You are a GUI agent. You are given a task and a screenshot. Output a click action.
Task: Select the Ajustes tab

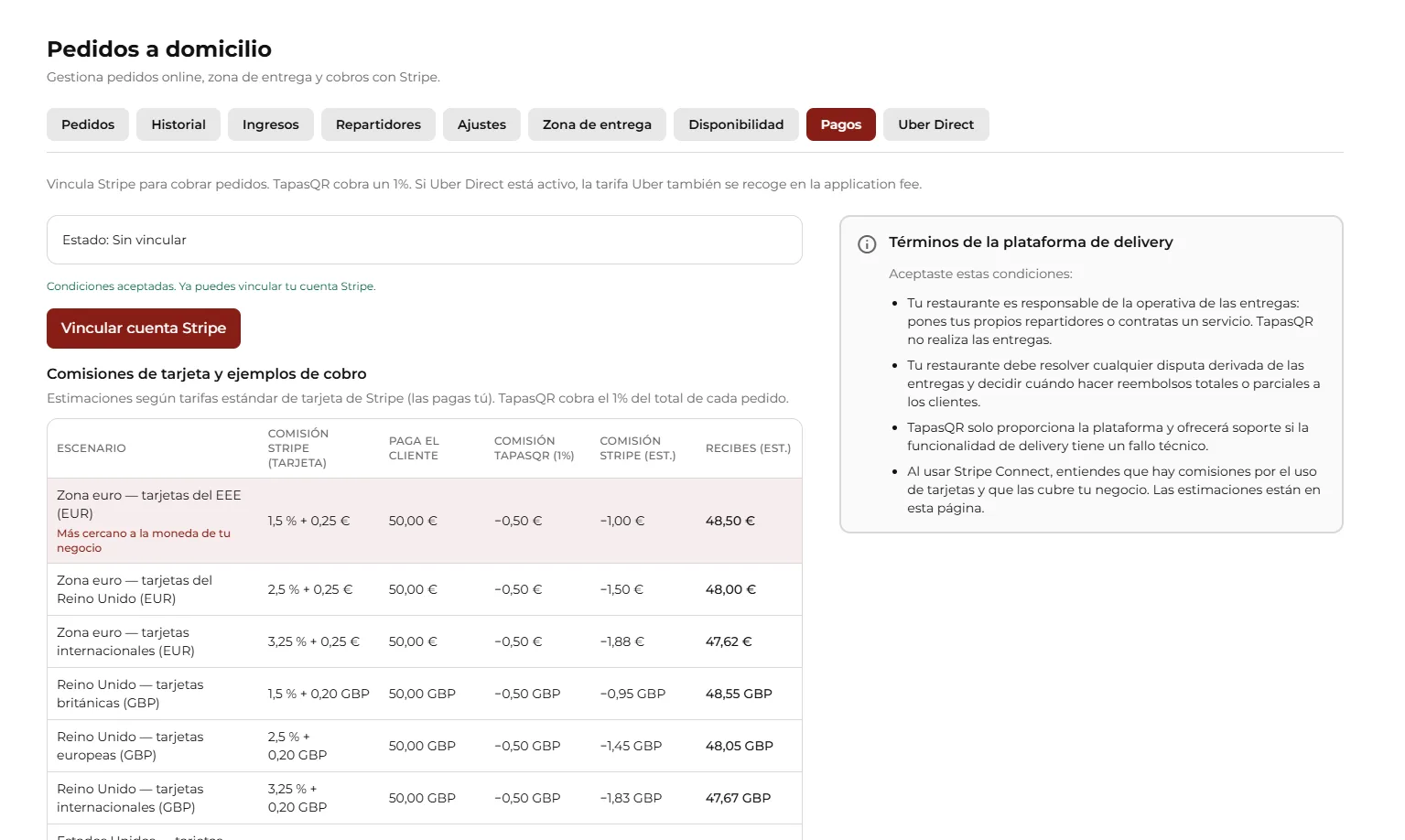tap(481, 124)
